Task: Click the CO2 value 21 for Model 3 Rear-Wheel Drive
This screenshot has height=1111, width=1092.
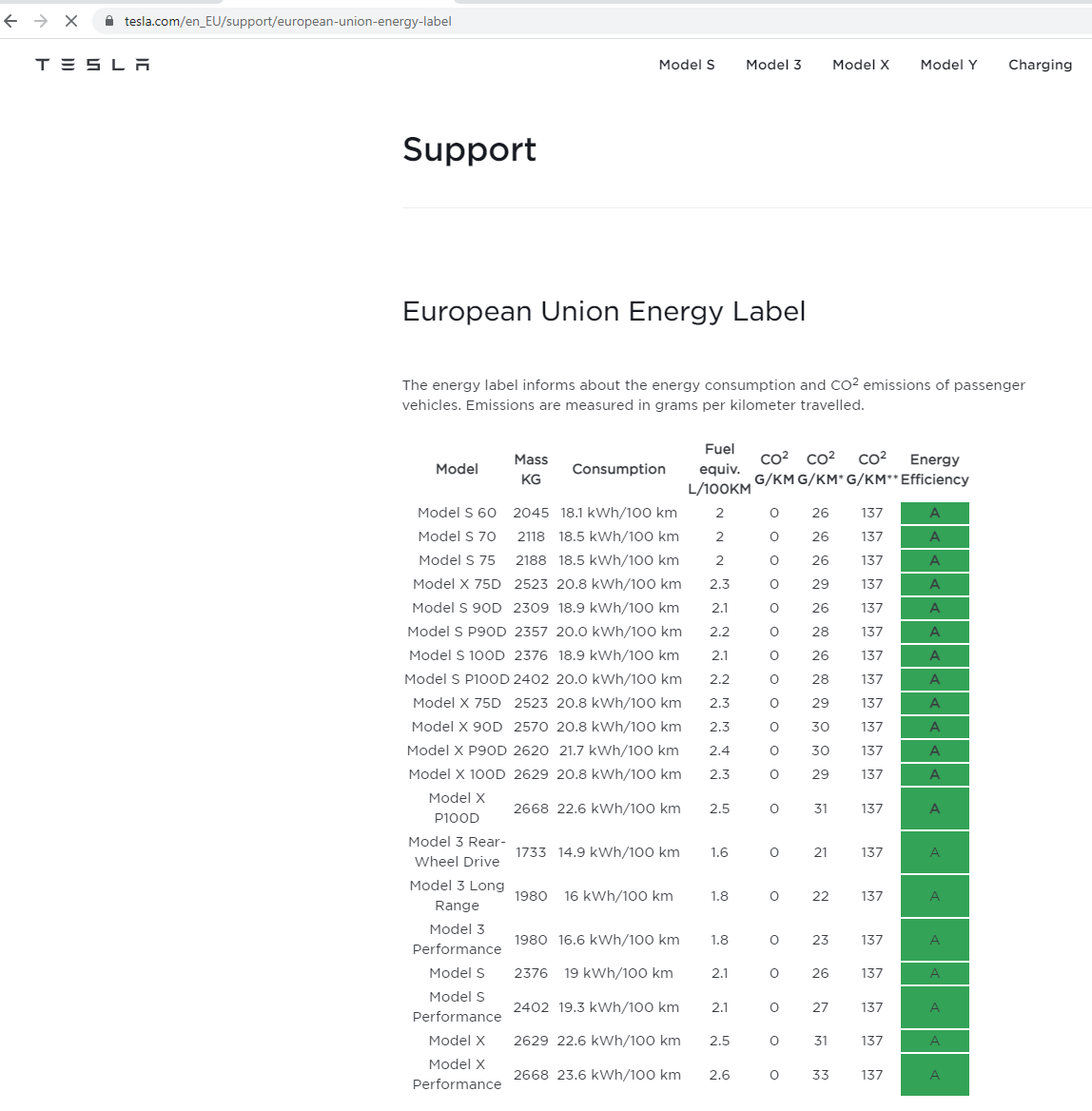Action: [821, 852]
